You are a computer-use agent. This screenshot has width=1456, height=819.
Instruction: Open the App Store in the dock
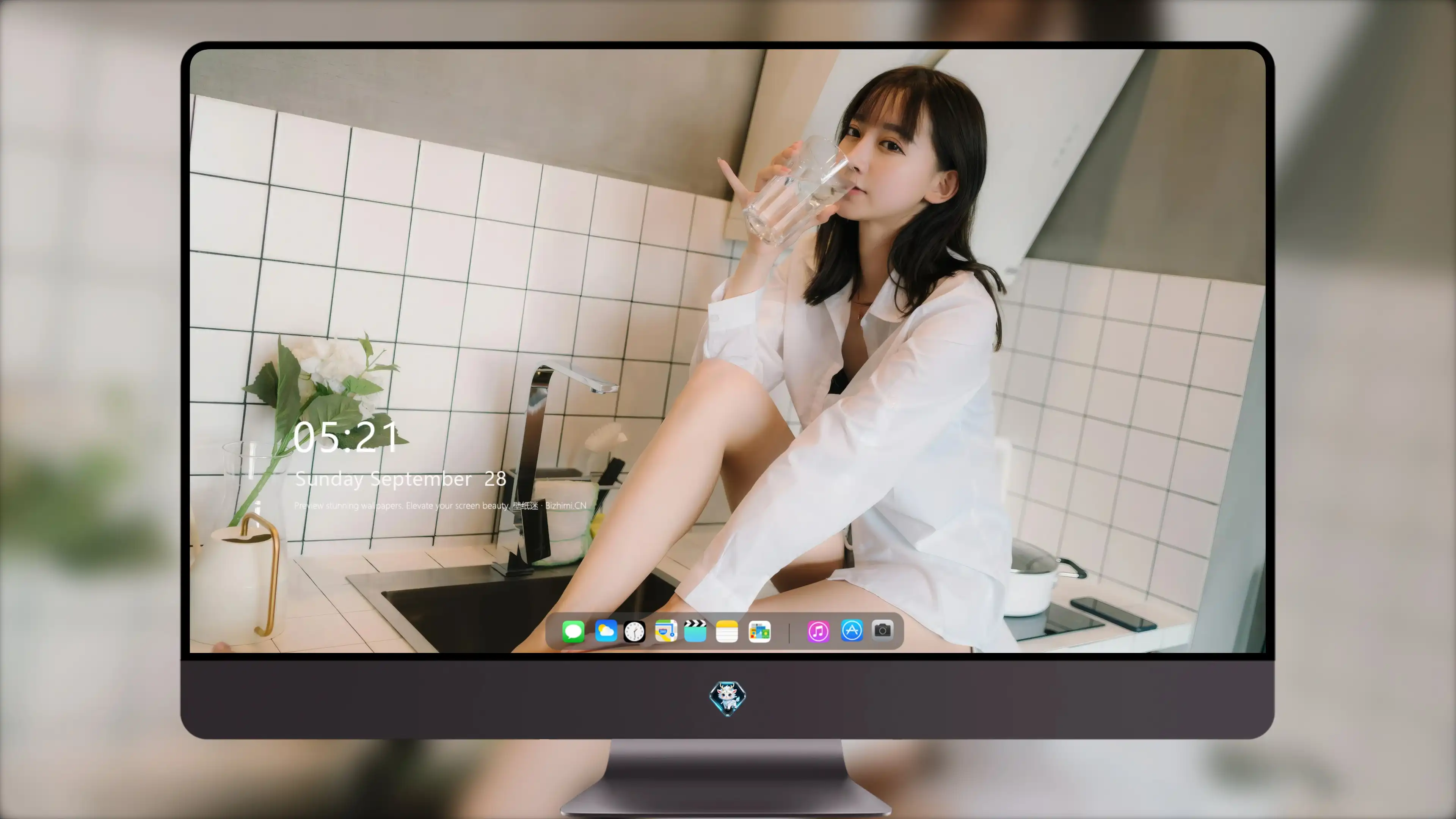point(852,630)
